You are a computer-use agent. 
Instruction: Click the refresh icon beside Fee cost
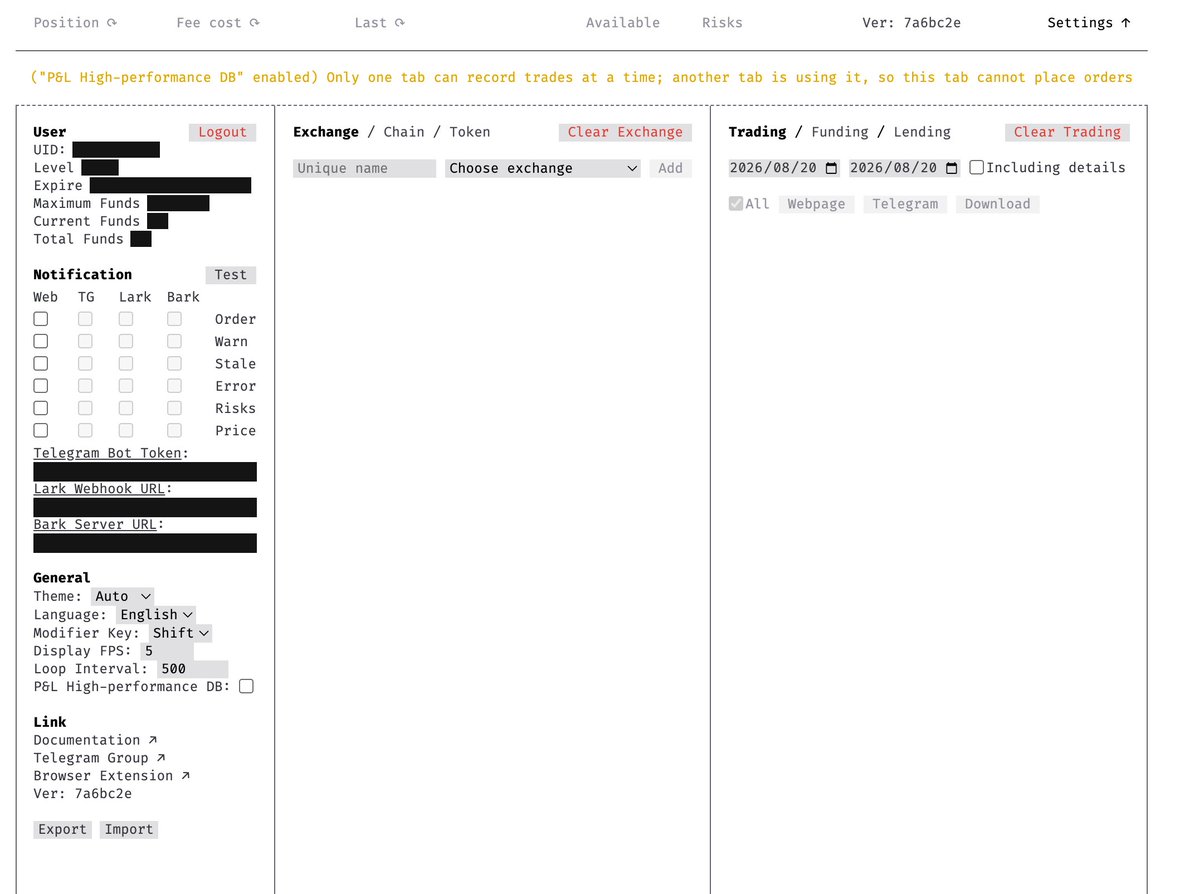[x=255, y=23]
